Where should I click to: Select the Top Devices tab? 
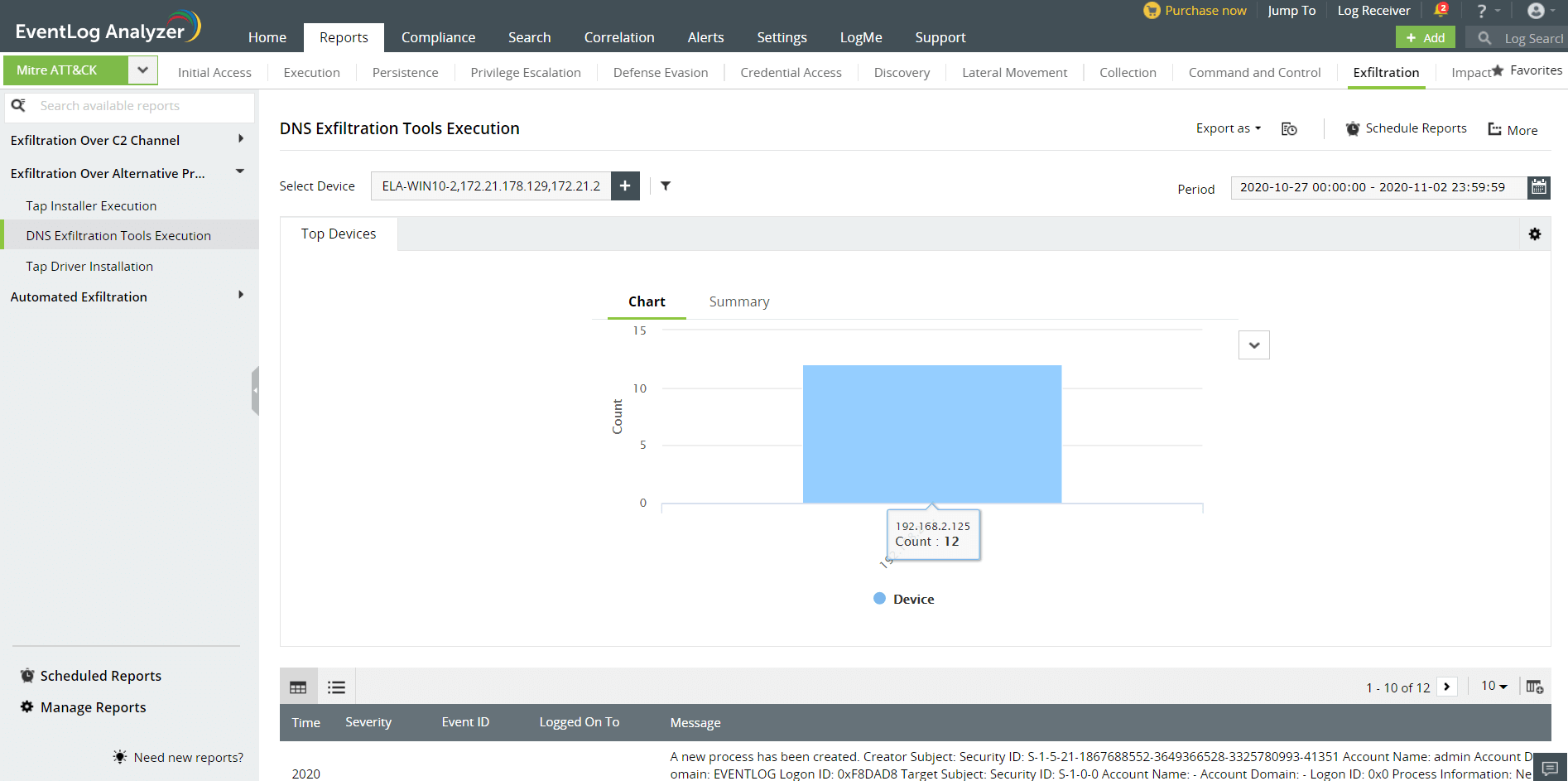[339, 234]
